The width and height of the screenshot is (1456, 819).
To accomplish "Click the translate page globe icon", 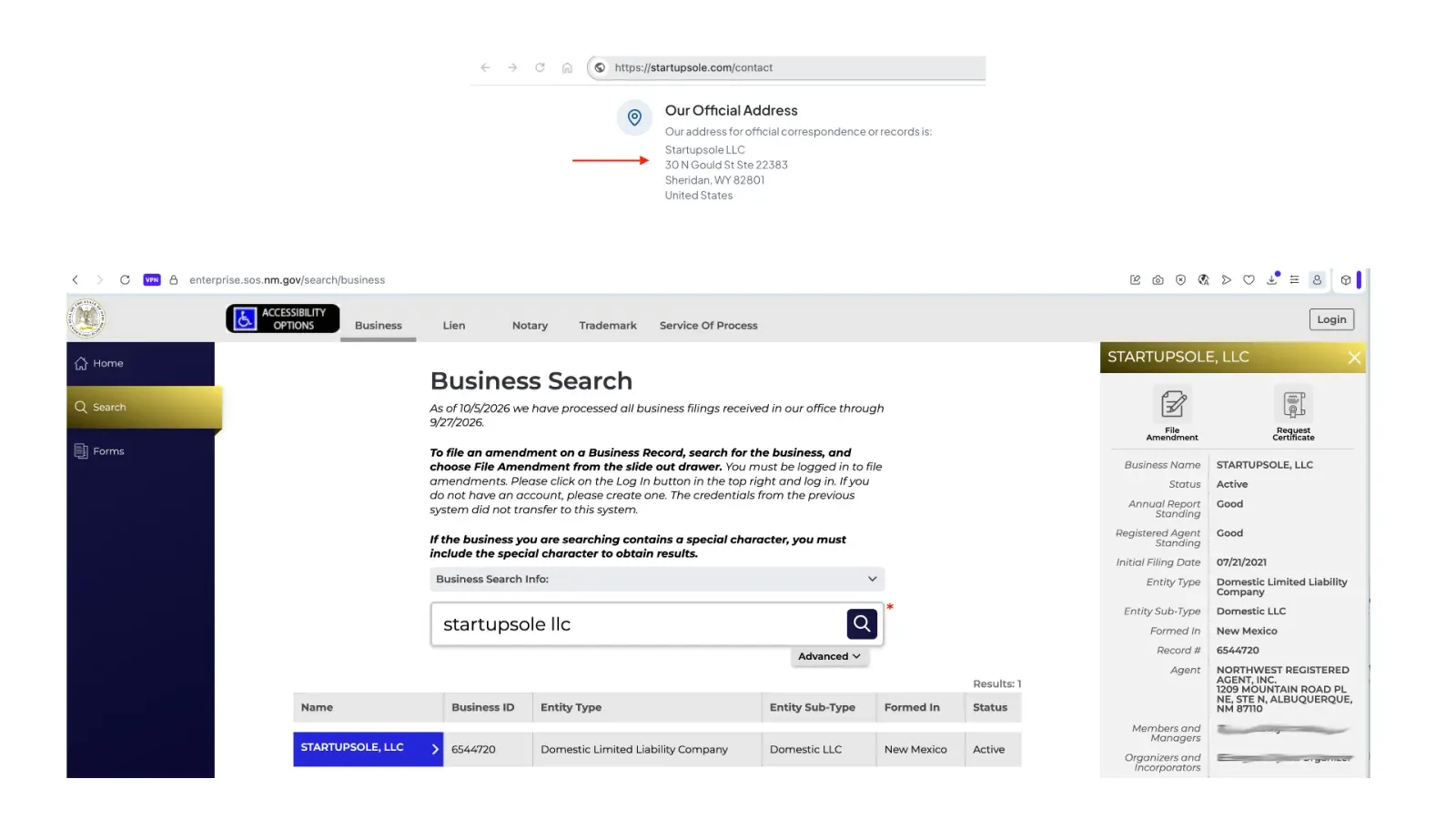I will [1203, 280].
